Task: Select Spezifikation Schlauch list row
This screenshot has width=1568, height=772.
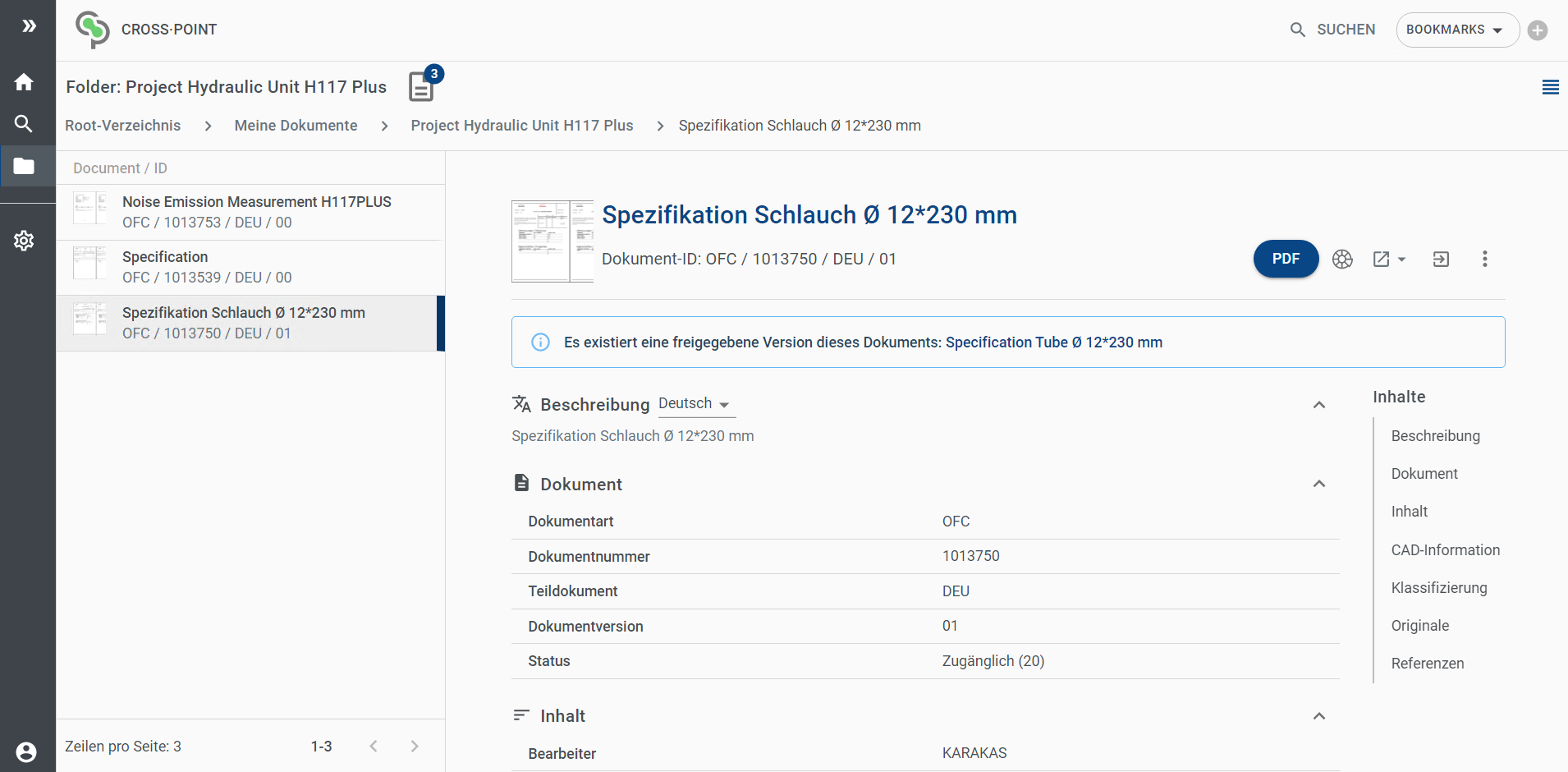Action: 250,324
